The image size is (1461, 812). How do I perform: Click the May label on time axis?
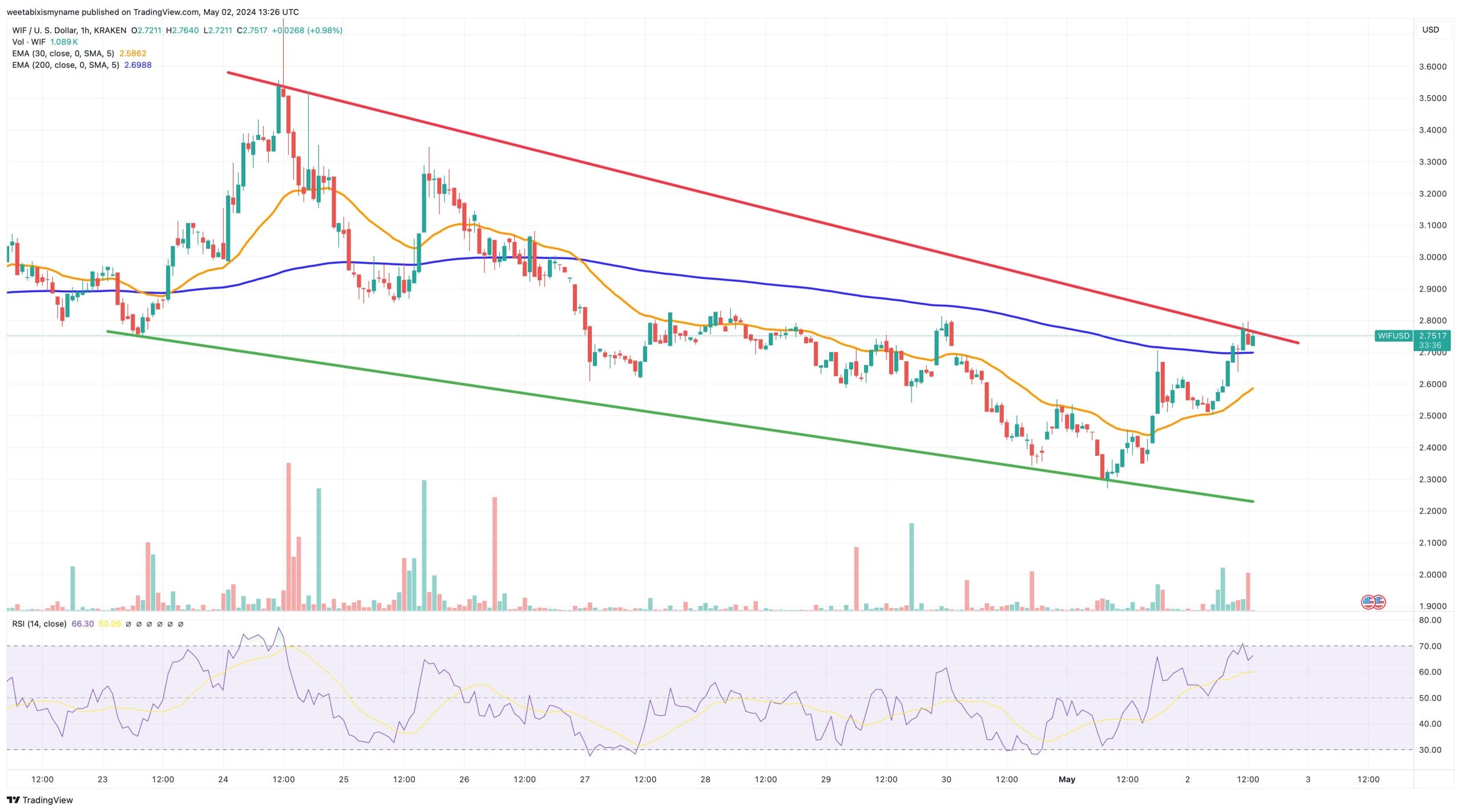[x=1067, y=779]
